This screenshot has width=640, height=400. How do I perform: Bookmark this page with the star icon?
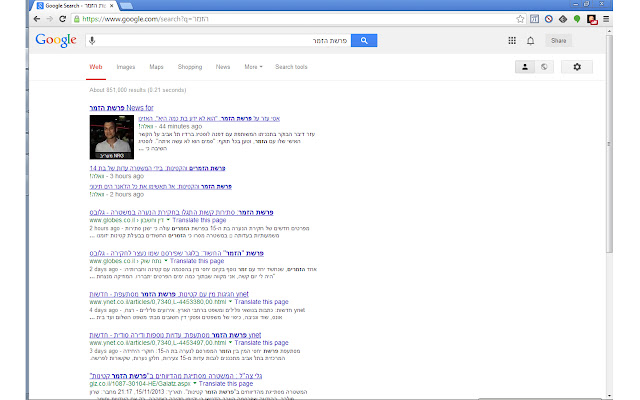click(520, 19)
